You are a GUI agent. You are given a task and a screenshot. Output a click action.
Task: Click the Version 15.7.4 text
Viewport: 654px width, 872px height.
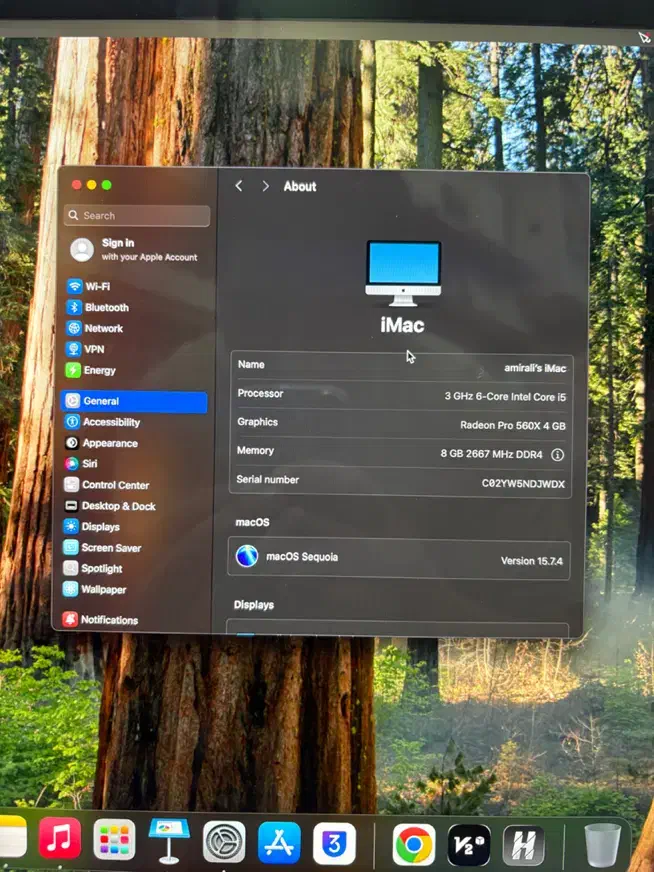pyautogui.click(x=532, y=561)
